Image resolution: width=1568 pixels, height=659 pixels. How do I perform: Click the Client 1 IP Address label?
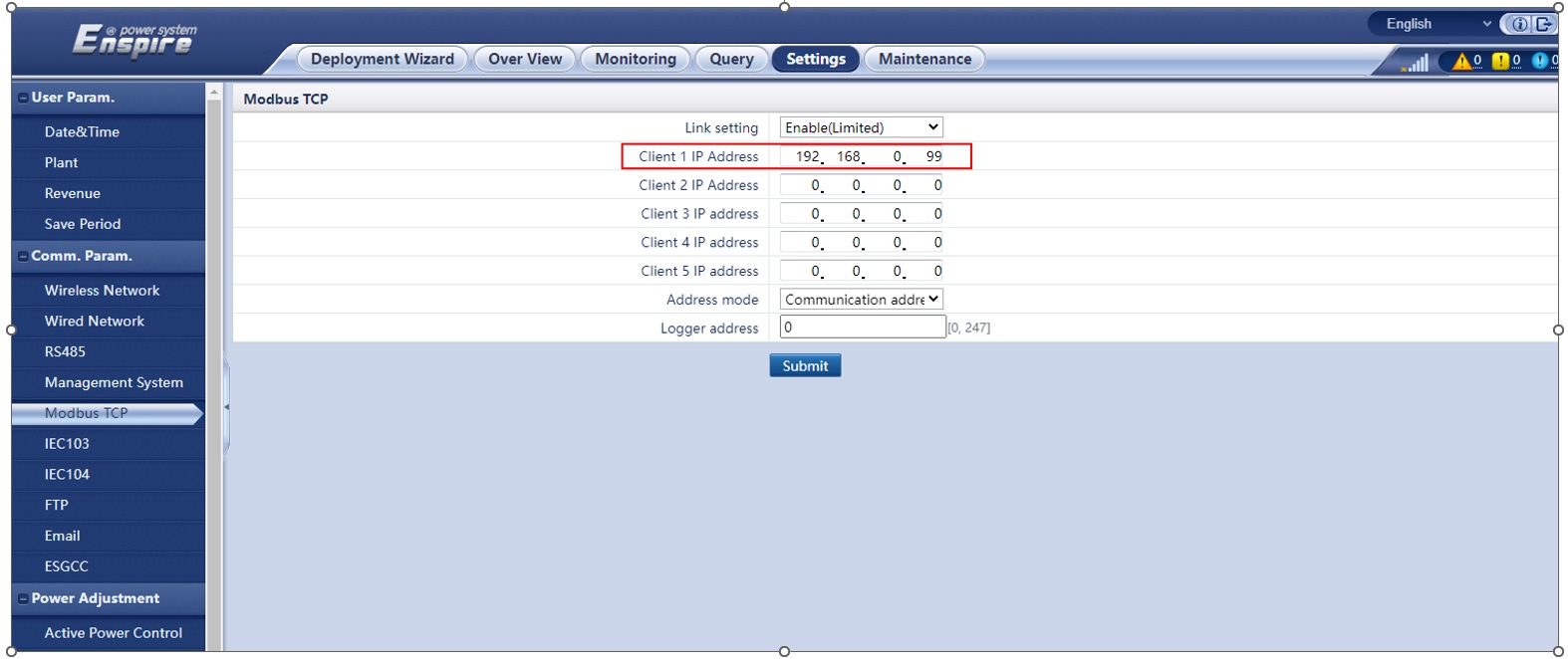point(698,156)
